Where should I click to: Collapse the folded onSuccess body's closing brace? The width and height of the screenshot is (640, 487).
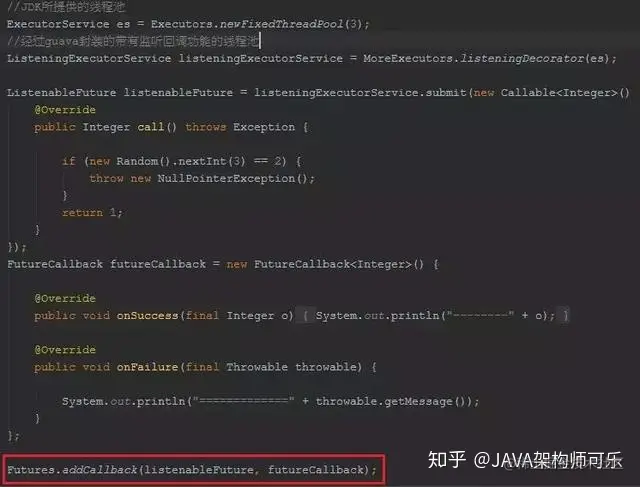pyautogui.click(x=565, y=316)
